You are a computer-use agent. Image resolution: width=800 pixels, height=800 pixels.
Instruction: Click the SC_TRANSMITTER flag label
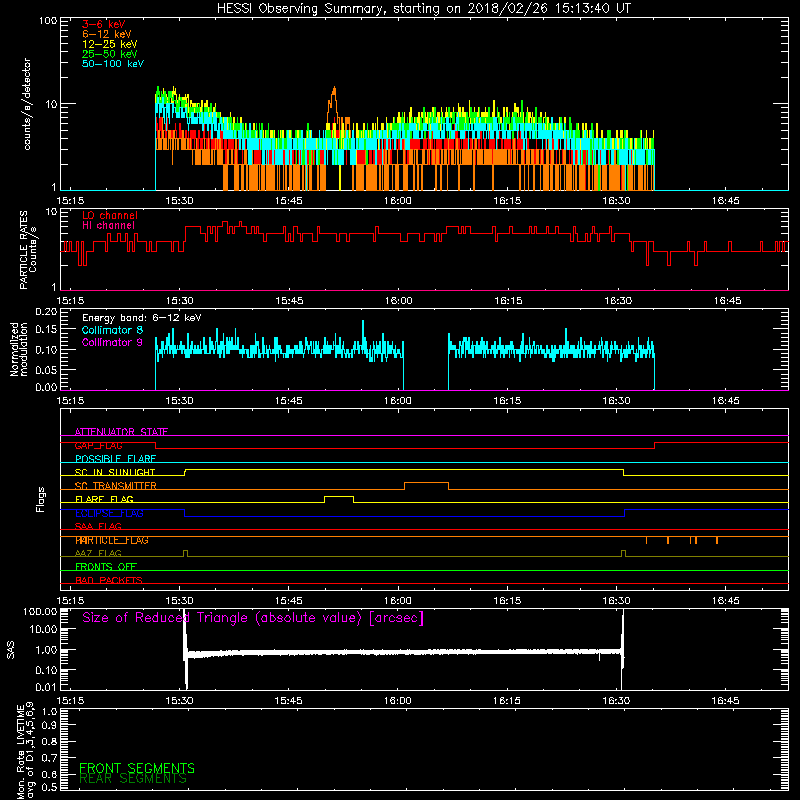[x=116, y=486]
